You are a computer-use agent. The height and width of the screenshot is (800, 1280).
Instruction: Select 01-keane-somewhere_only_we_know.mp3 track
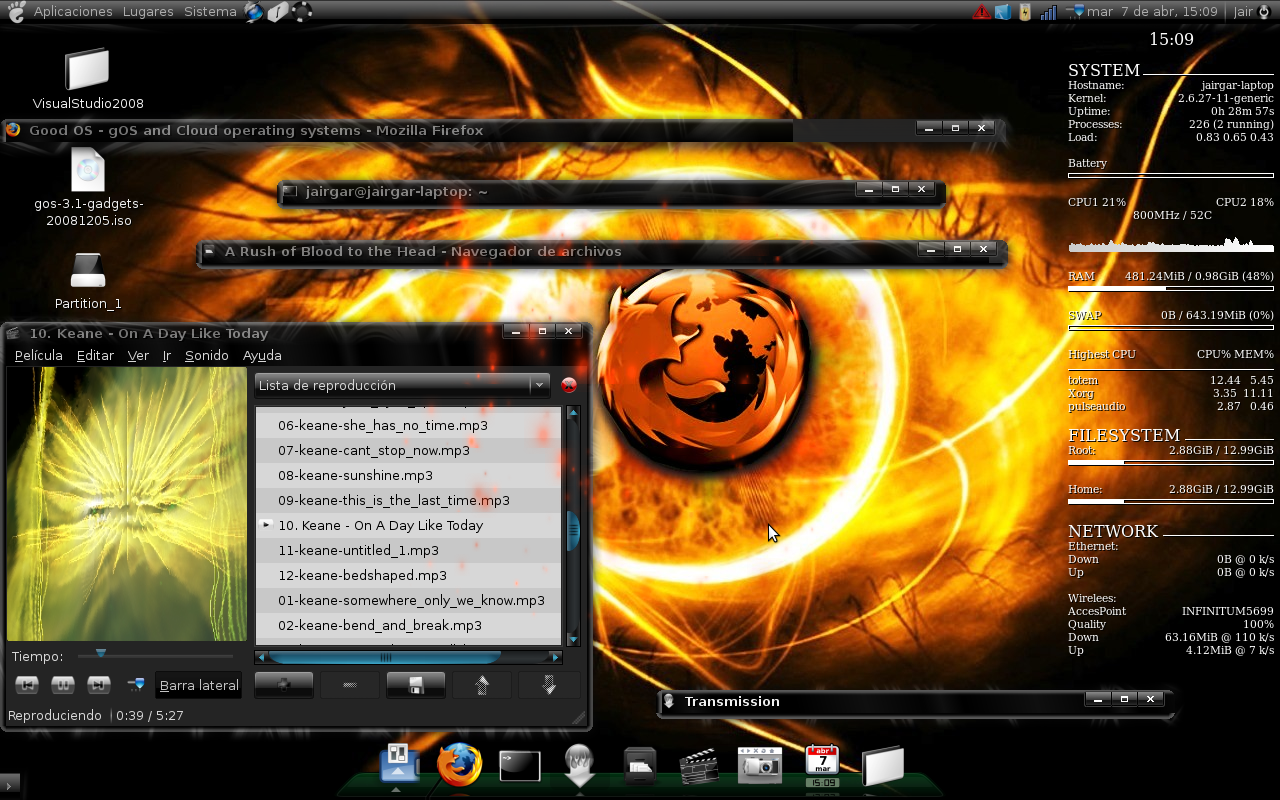[x=408, y=600]
